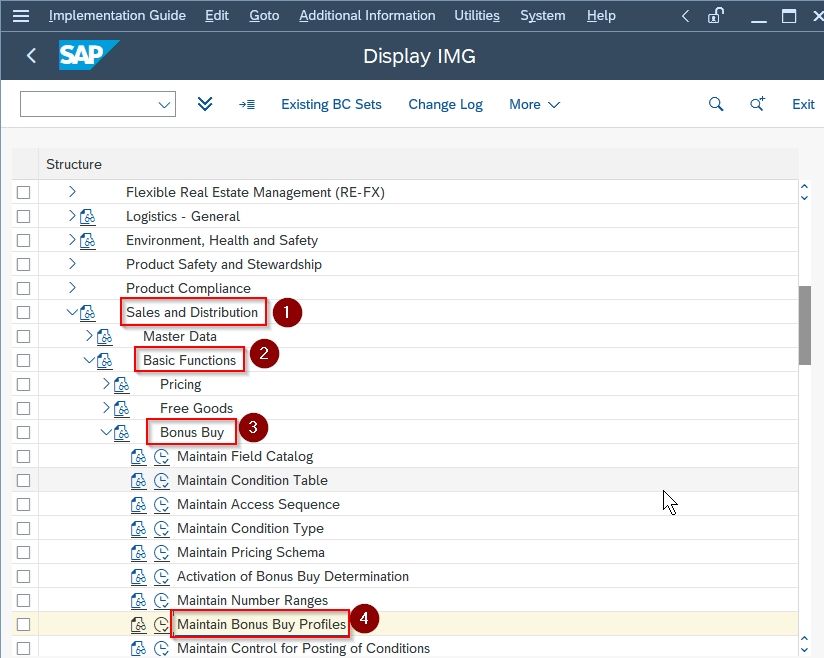824x658 pixels.
Task: Click the Change Log button
Action: coord(445,105)
